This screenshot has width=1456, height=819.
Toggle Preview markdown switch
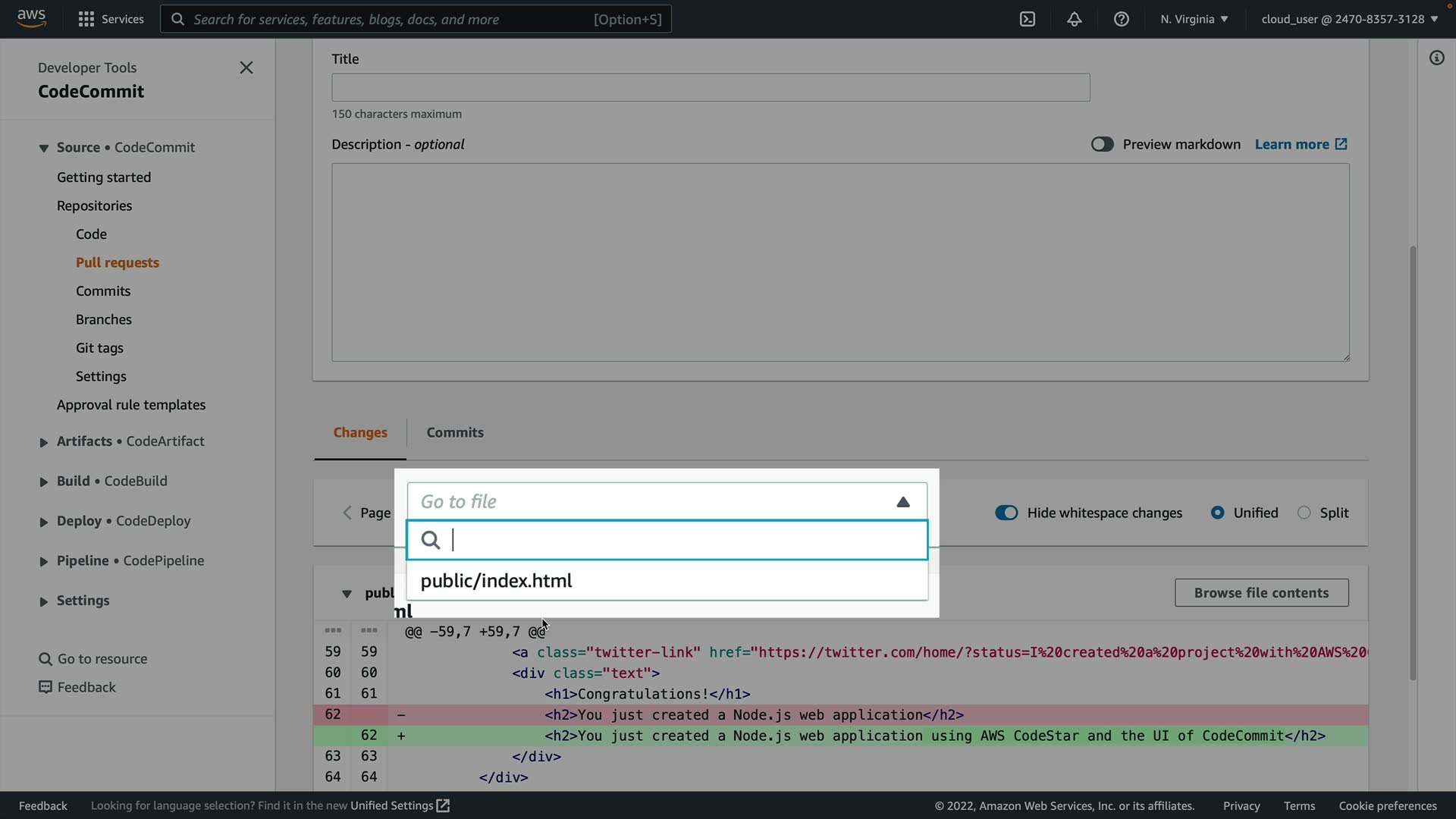(x=1102, y=144)
